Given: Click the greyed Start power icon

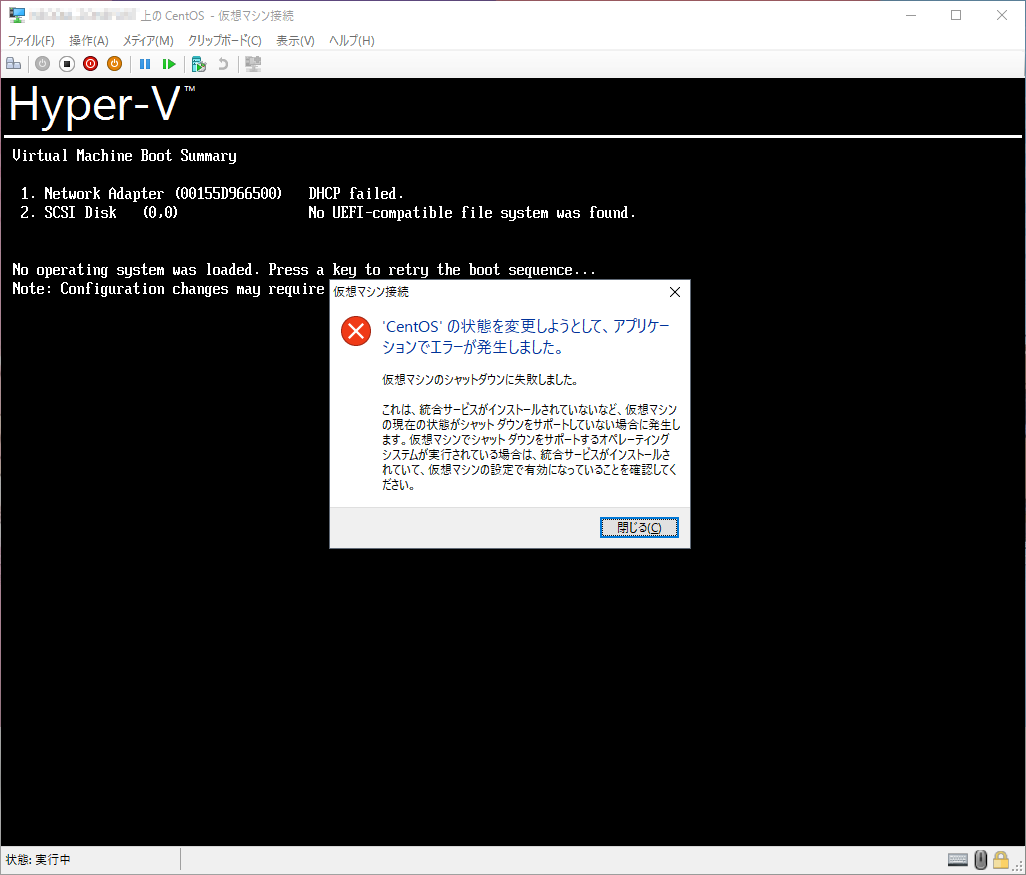Looking at the screenshot, I should pyautogui.click(x=43, y=64).
